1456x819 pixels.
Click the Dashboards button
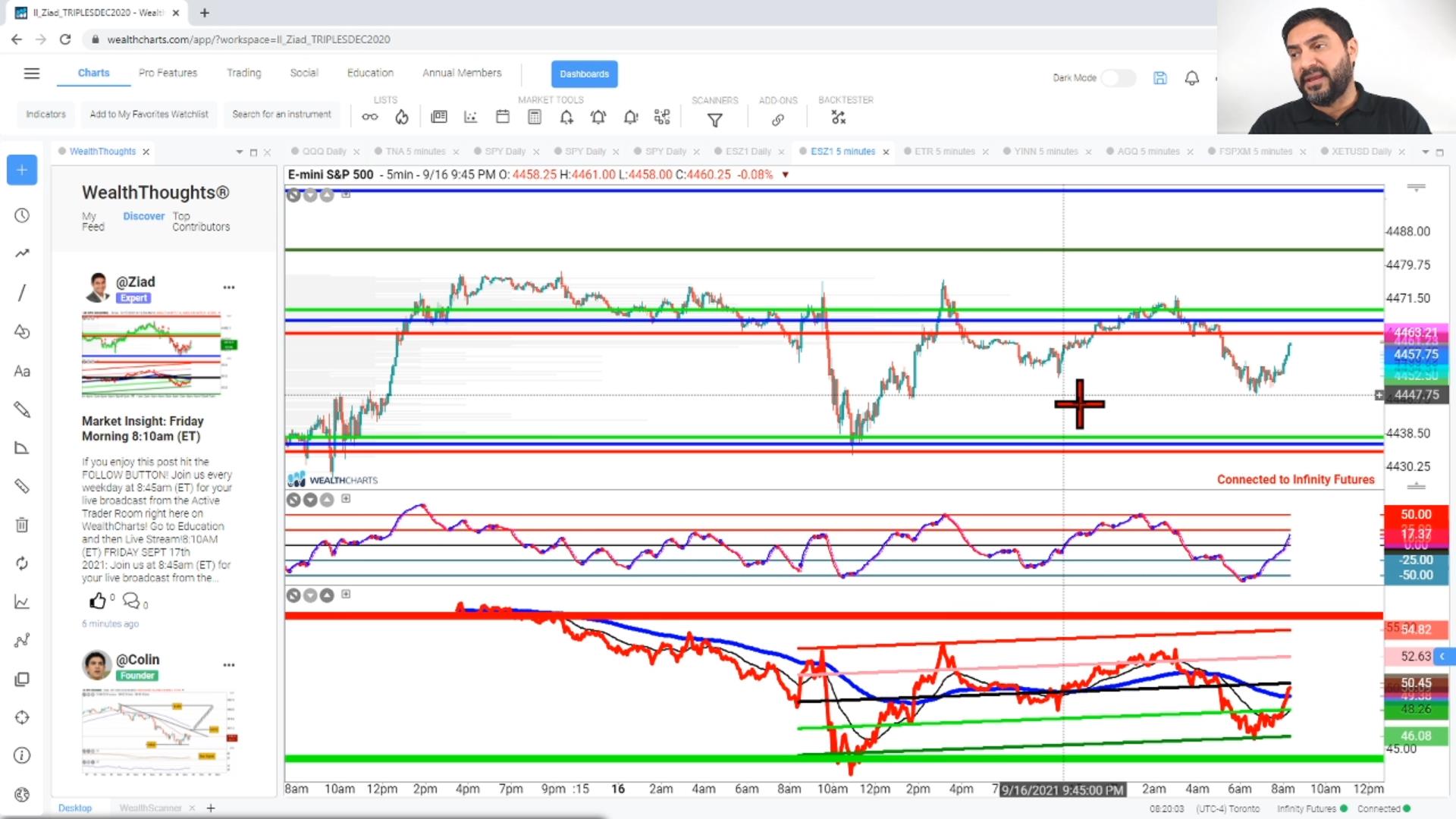(x=584, y=74)
